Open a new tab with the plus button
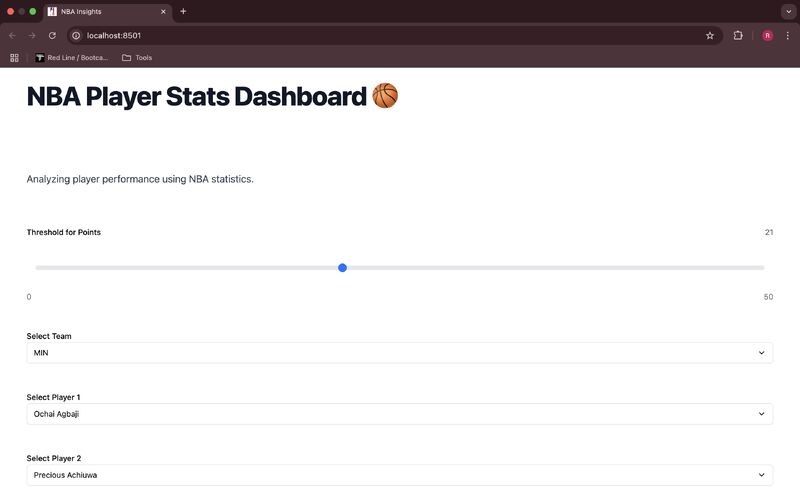The width and height of the screenshot is (800, 500). click(183, 11)
